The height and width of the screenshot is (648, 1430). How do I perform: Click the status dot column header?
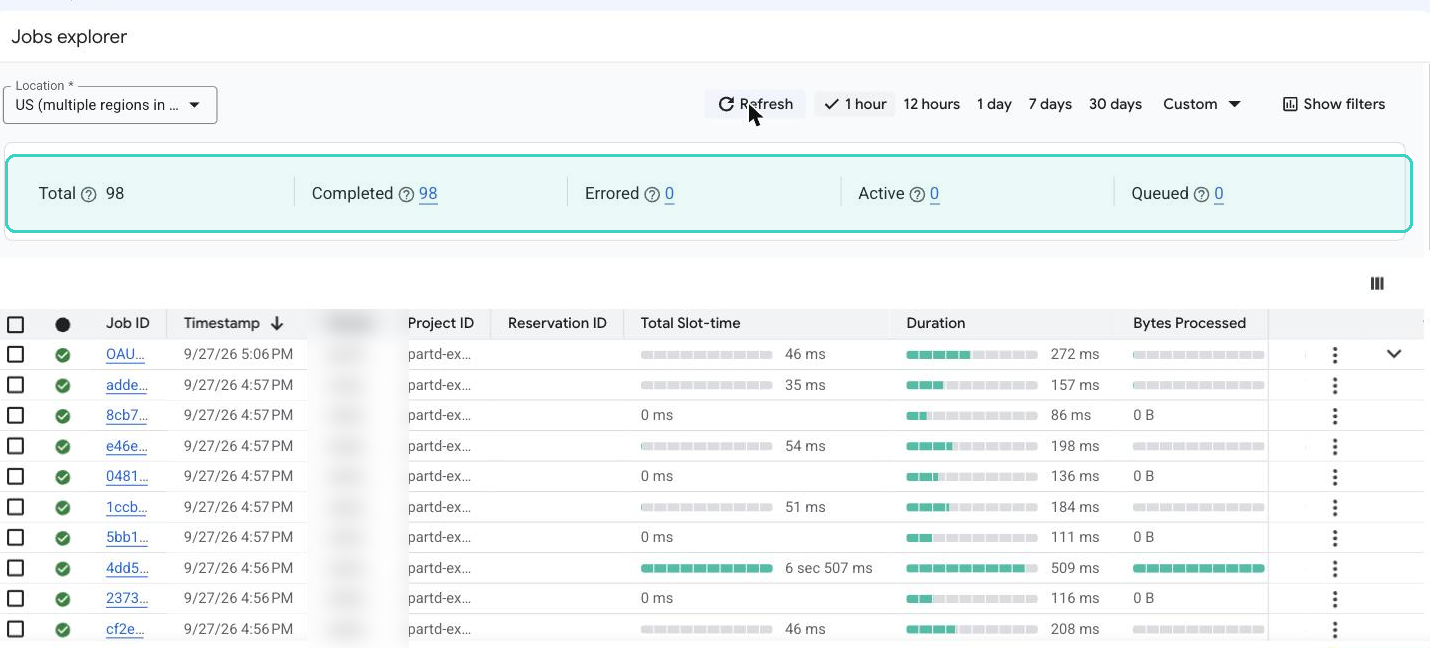click(x=62, y=324)
